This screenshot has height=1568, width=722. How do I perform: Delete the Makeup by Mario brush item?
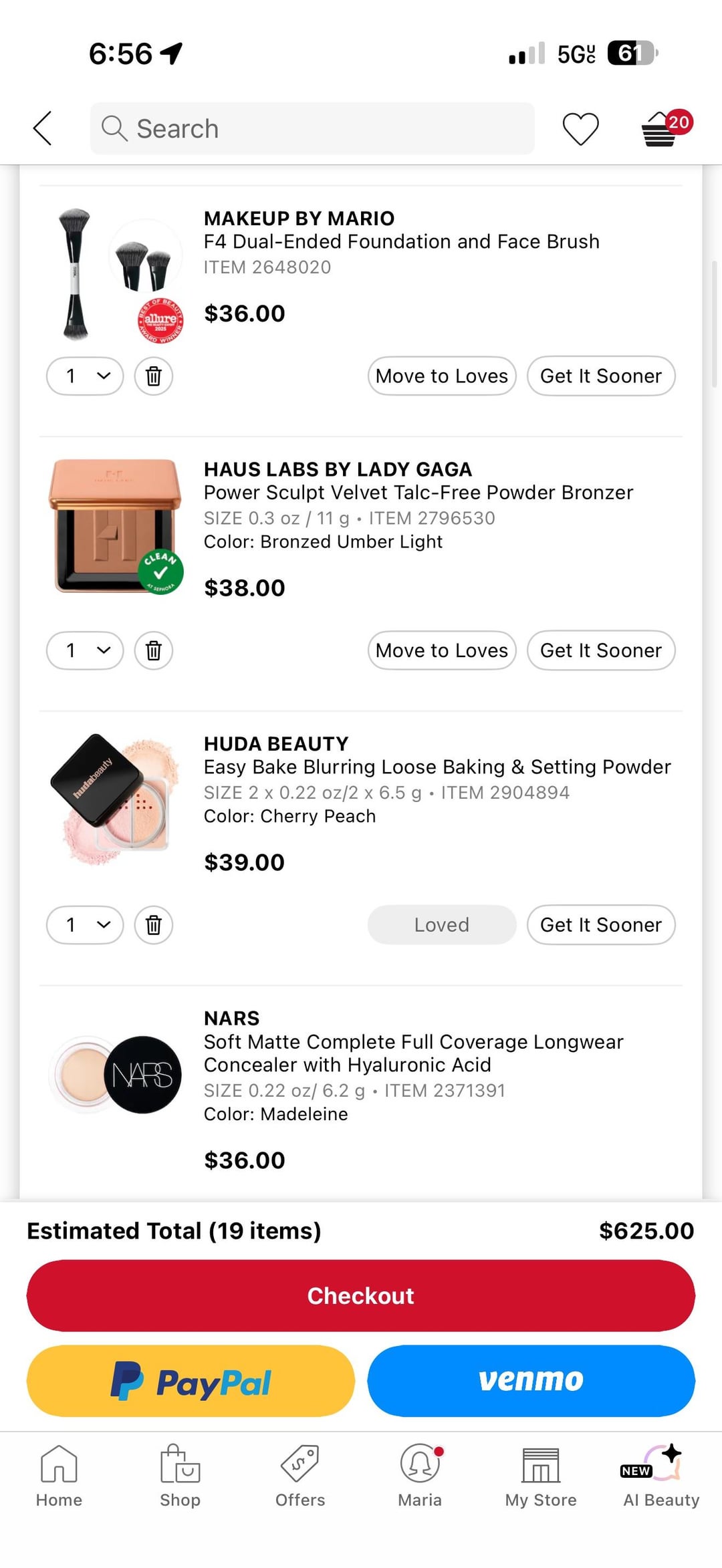[x=154, y=376]
